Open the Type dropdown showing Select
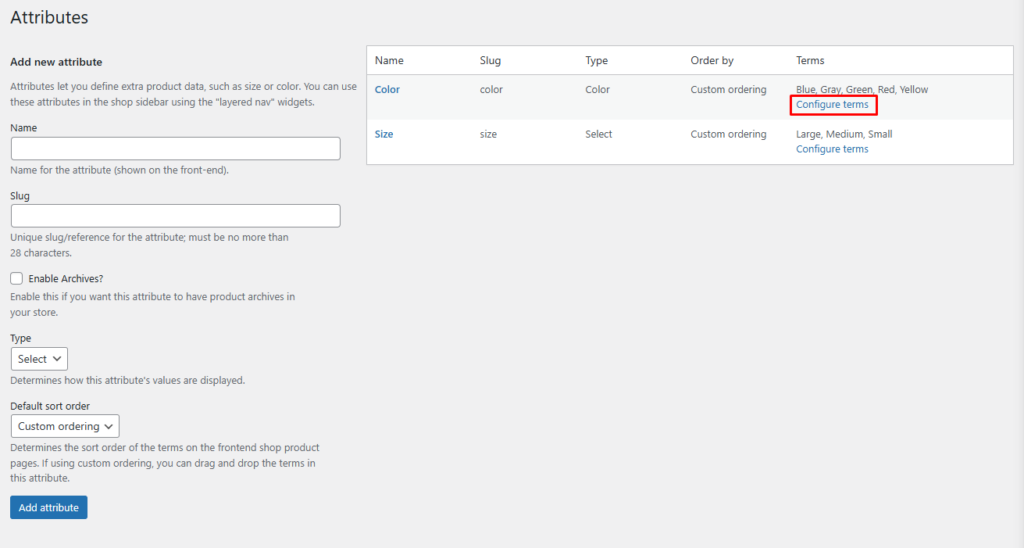Screen dimensions: 1024x548 [39, 359]
